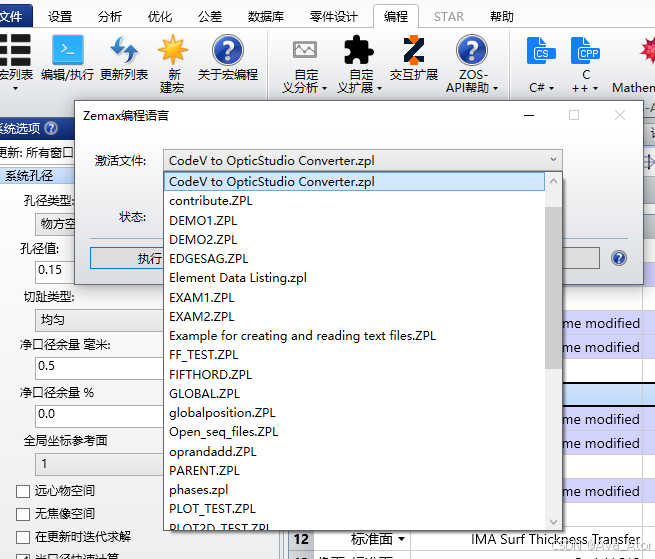
Task: Select GLOBAL.ZPL in the list
Action: (354, 394)
